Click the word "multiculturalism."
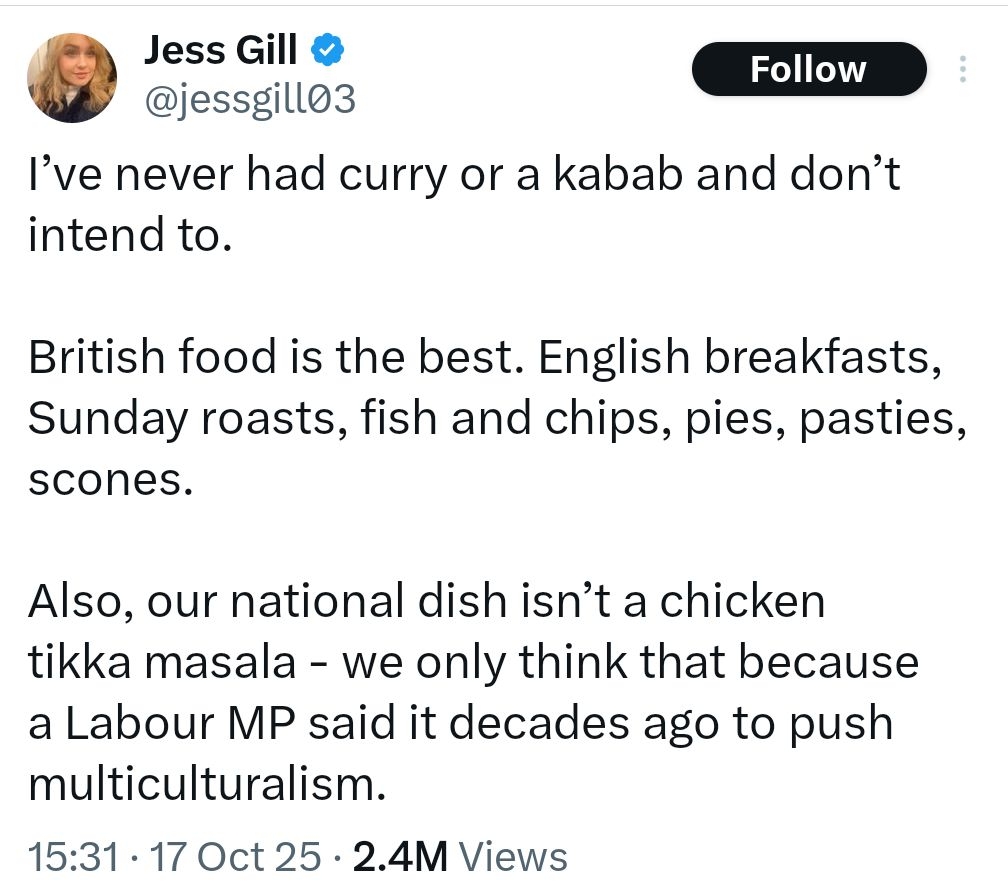Screen dimensions: 1008x896 point(206,784)
